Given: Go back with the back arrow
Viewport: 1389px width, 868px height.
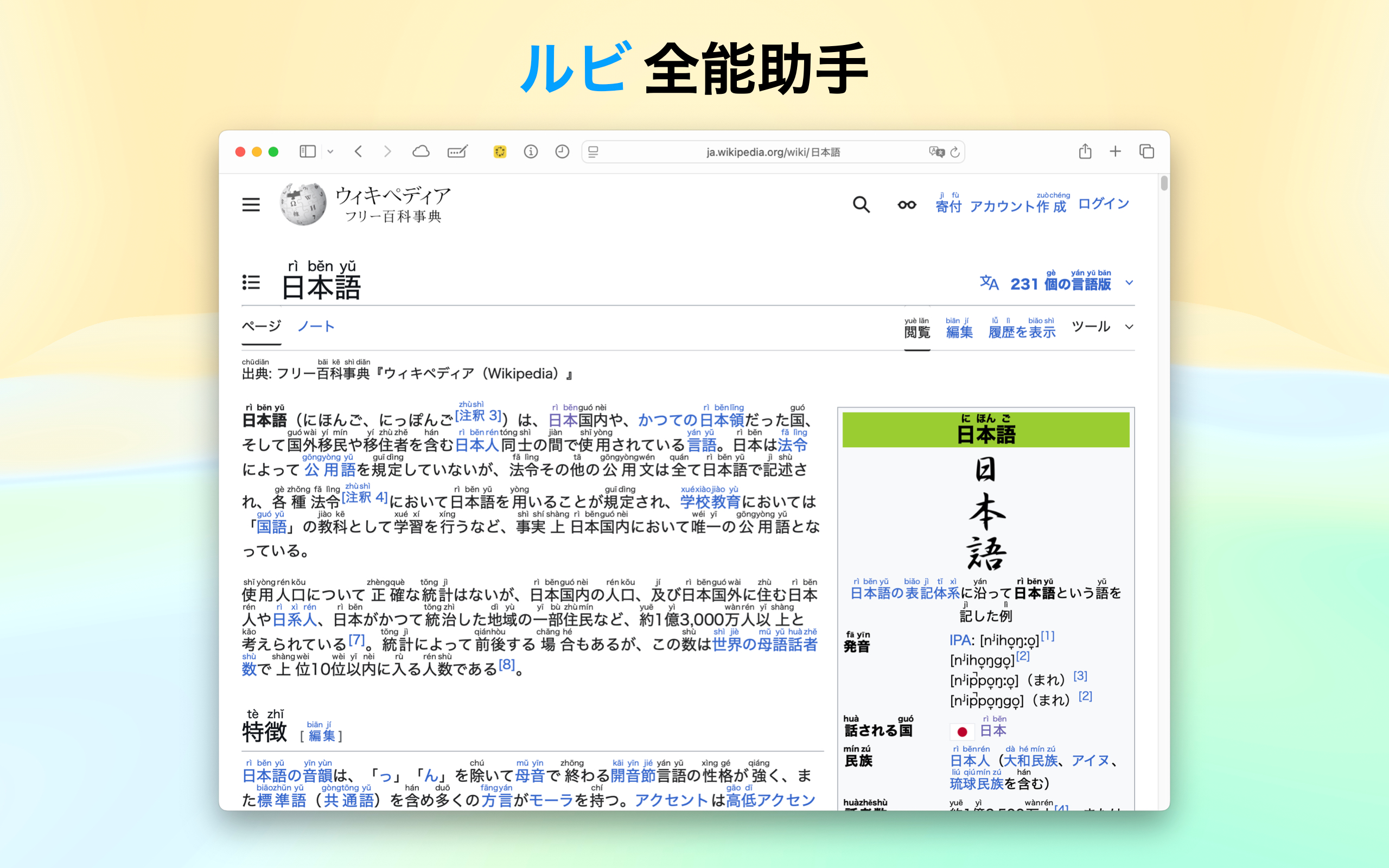Looking at the screenshot, I should click(x=359, y=151).
